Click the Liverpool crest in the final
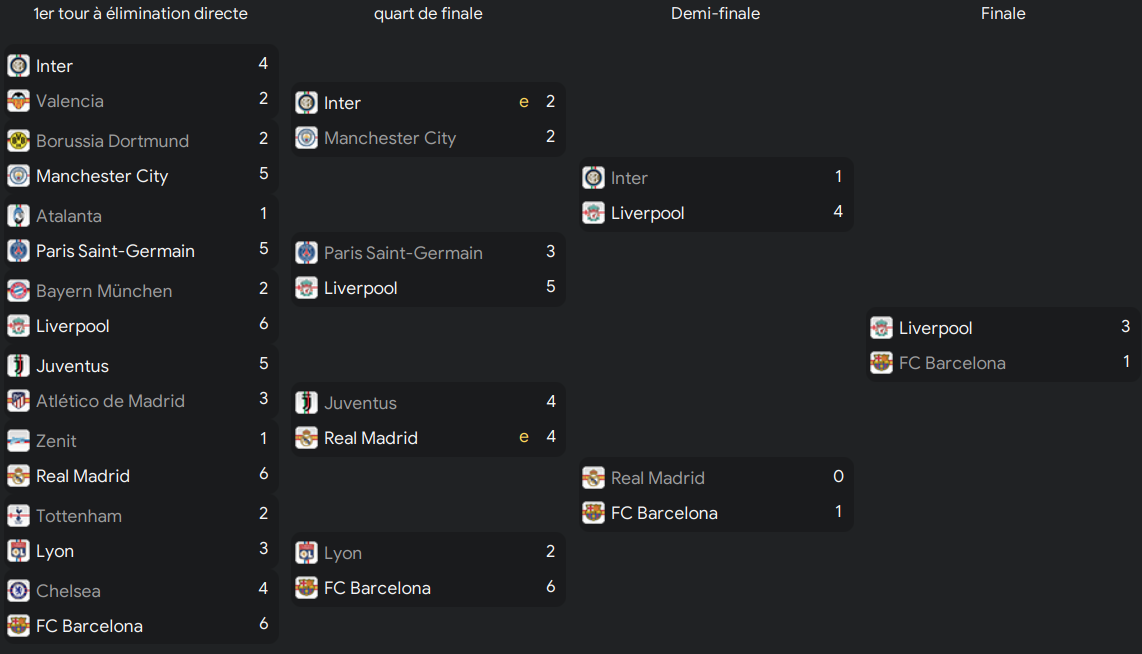The height and width of the screenshot is (654, 1142). (881, 328)
